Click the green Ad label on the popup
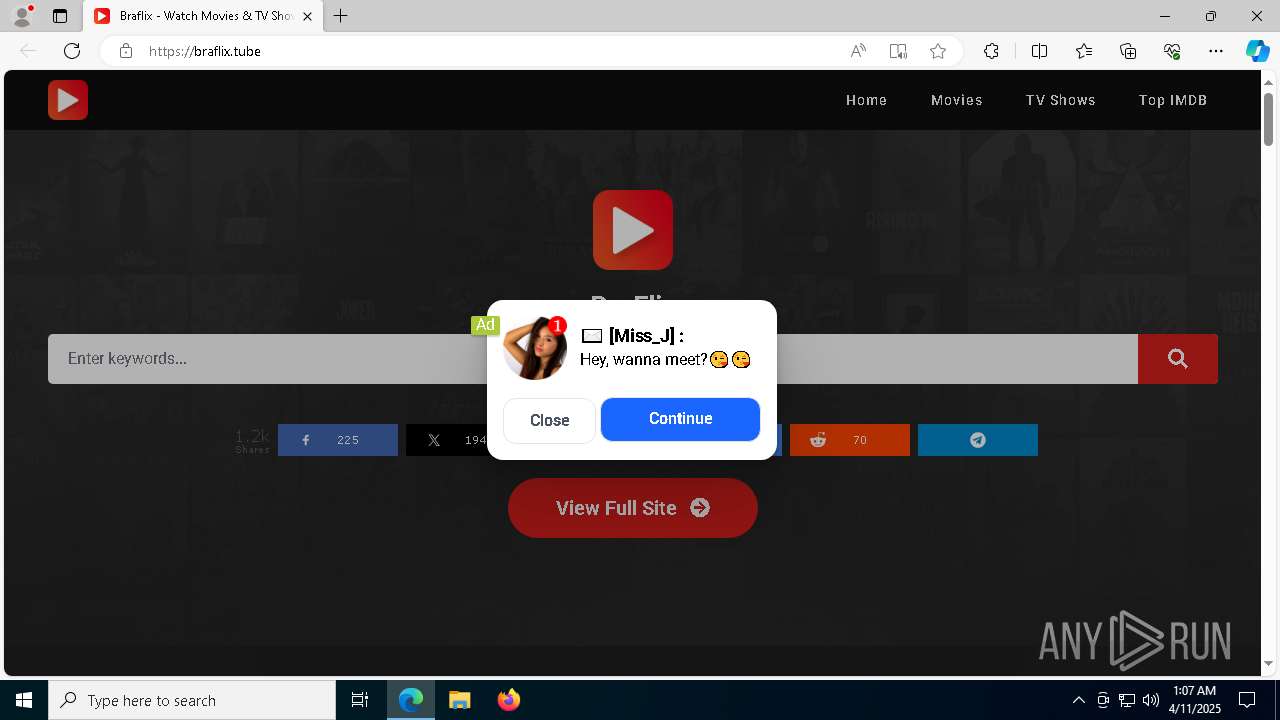 [x=485, y=325]
